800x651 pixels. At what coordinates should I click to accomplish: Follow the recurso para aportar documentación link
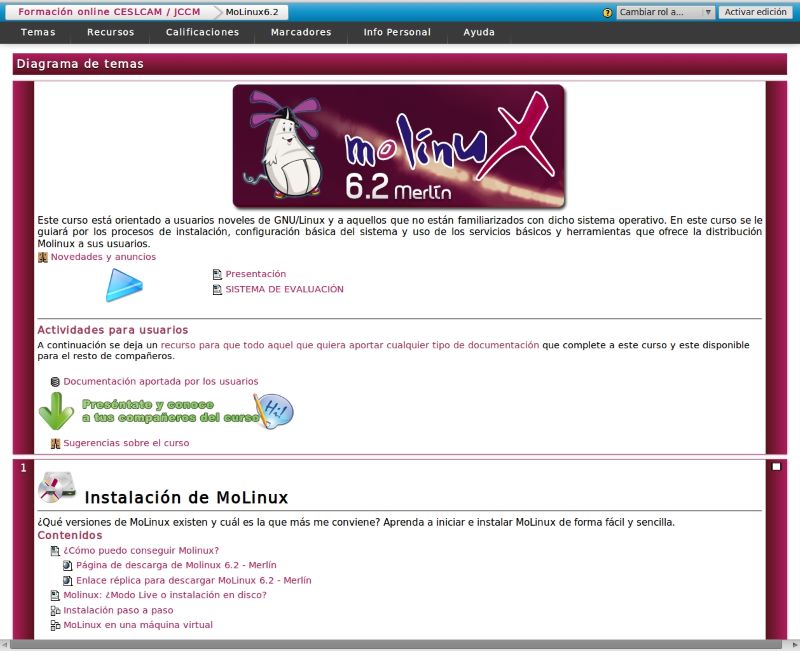pos(350,345)
